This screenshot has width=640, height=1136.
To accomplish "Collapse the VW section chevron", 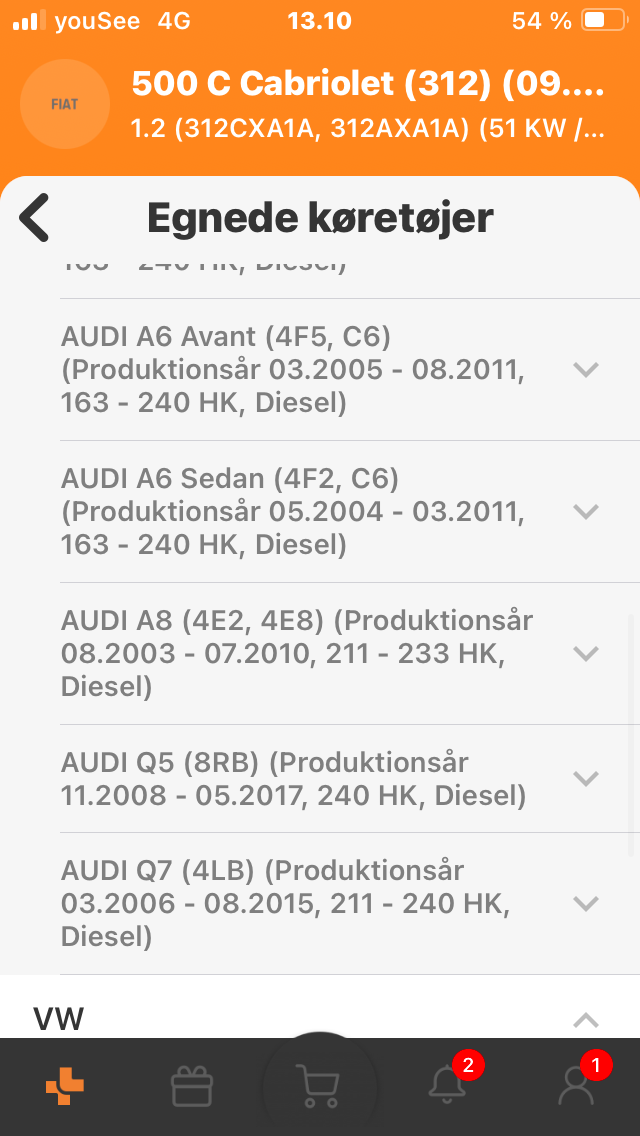I will pyautogui.click(x=586, y=1020).
